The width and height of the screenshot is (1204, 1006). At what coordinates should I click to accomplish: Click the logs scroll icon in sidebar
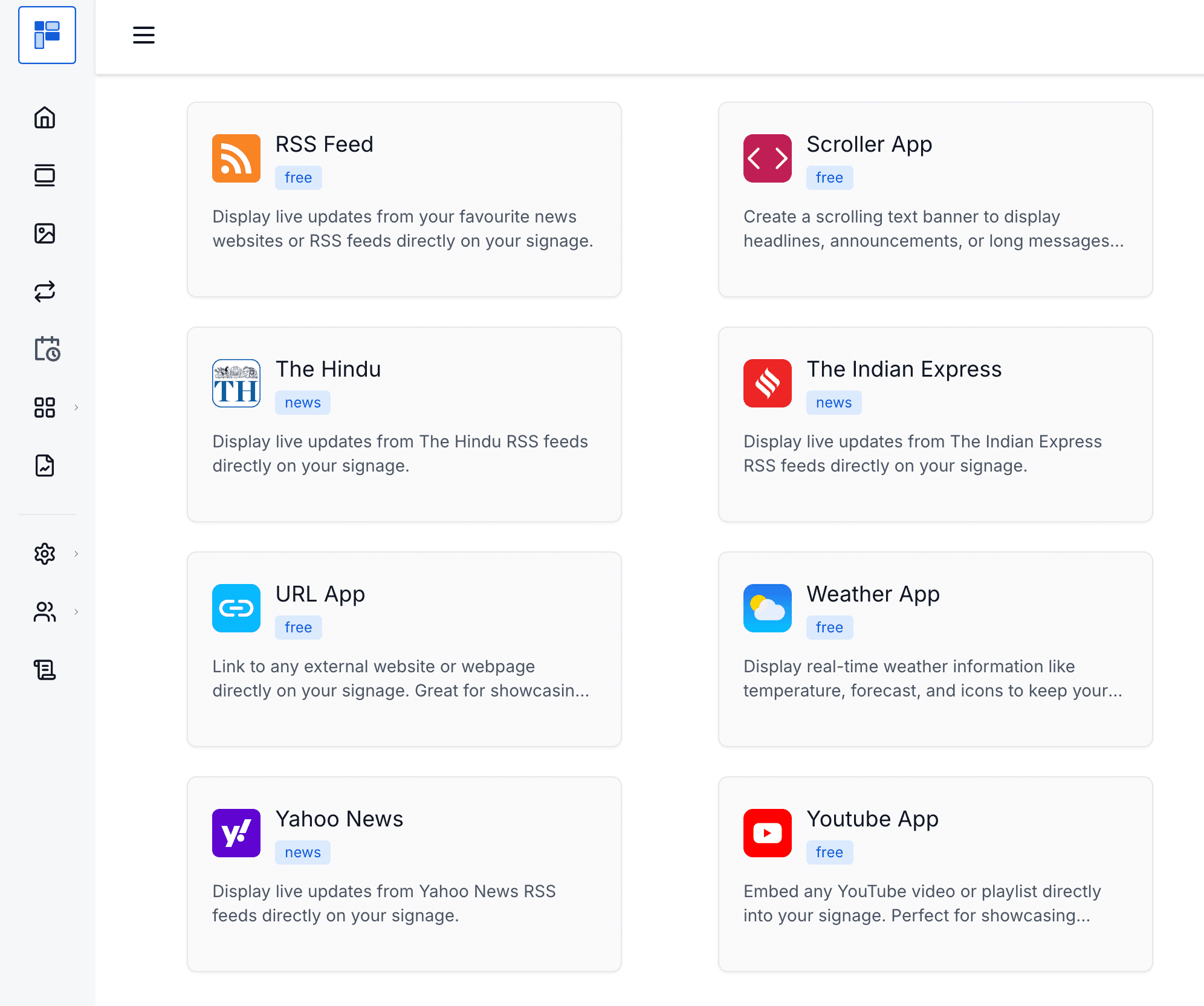(45, 670)
